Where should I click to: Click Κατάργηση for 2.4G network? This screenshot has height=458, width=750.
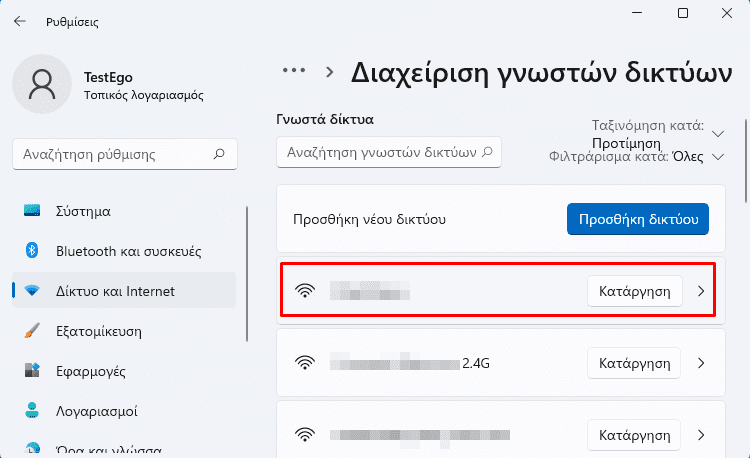point(634,363)
